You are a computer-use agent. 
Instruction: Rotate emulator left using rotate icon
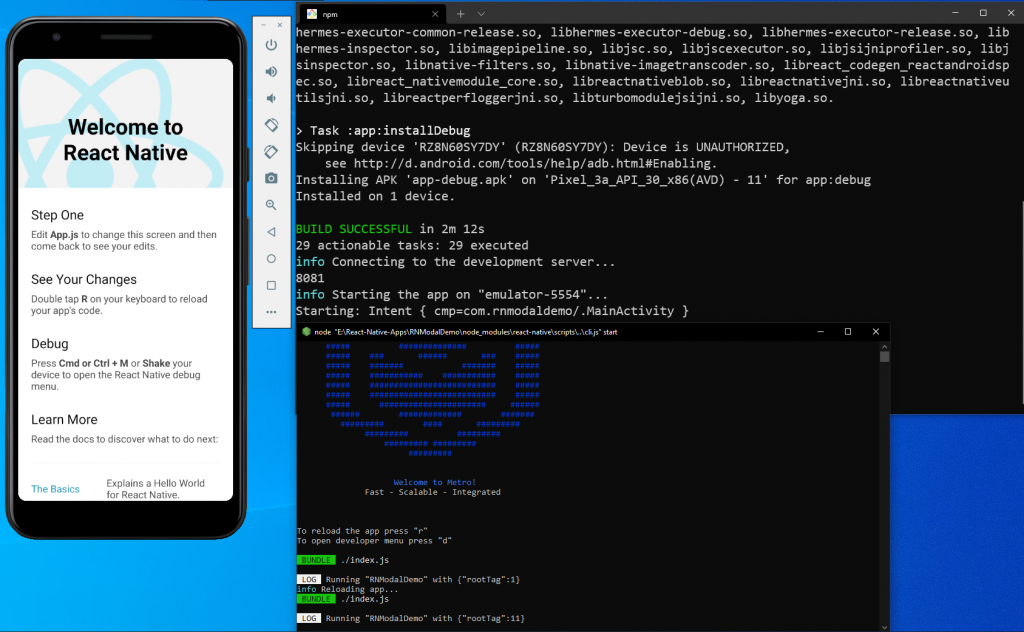coord(271,125)
